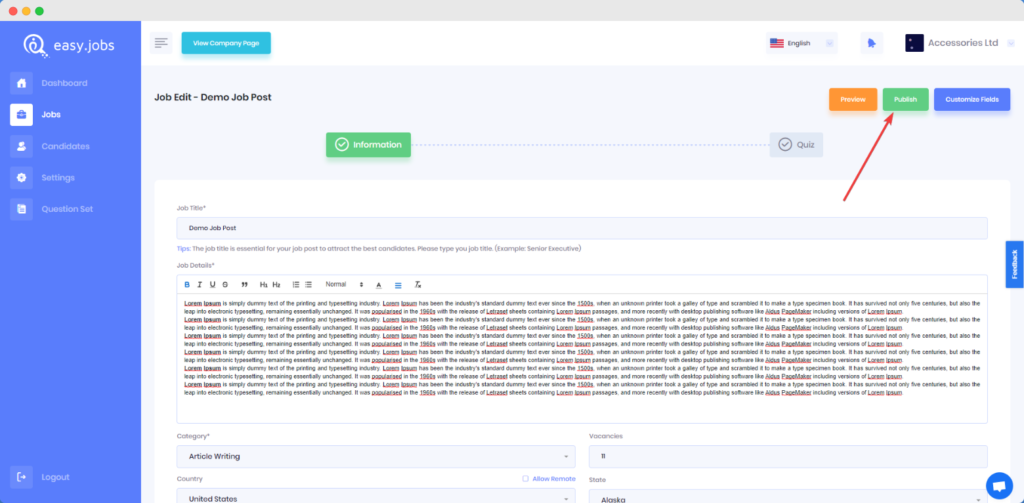1024x503 pixels.
Task: Click the green Publish button
Action: [905, 100]
